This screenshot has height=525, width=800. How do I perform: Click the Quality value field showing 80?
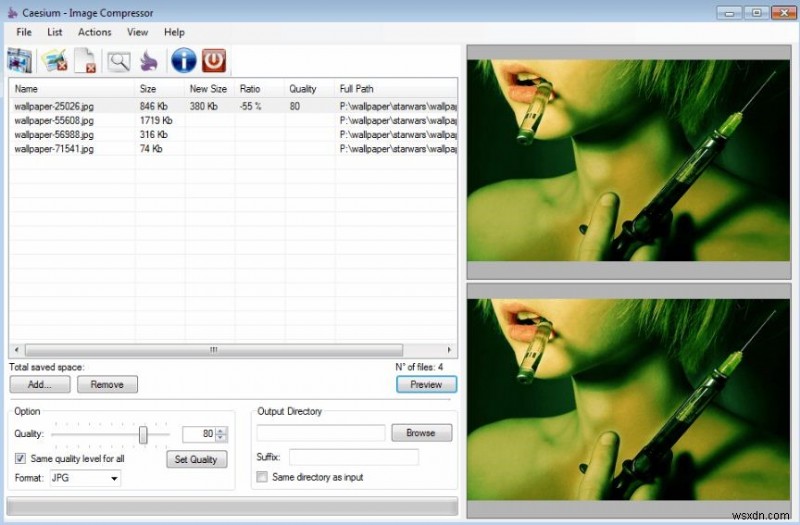tap(199, 434)
